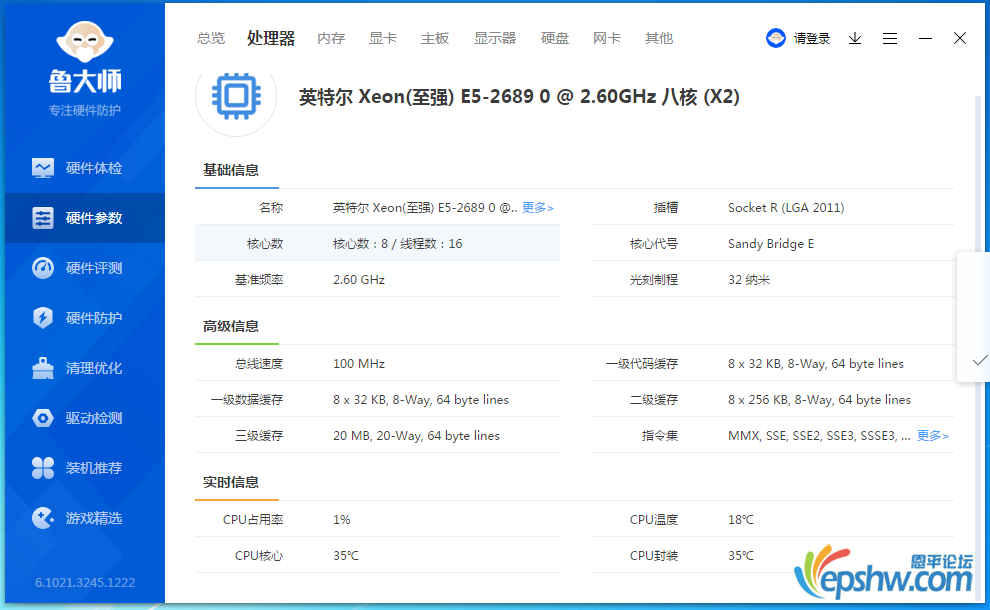Click 更多> next to processor name
This screenshot has height=610, width=990.
pyautogui.click(x=537, y=208)
